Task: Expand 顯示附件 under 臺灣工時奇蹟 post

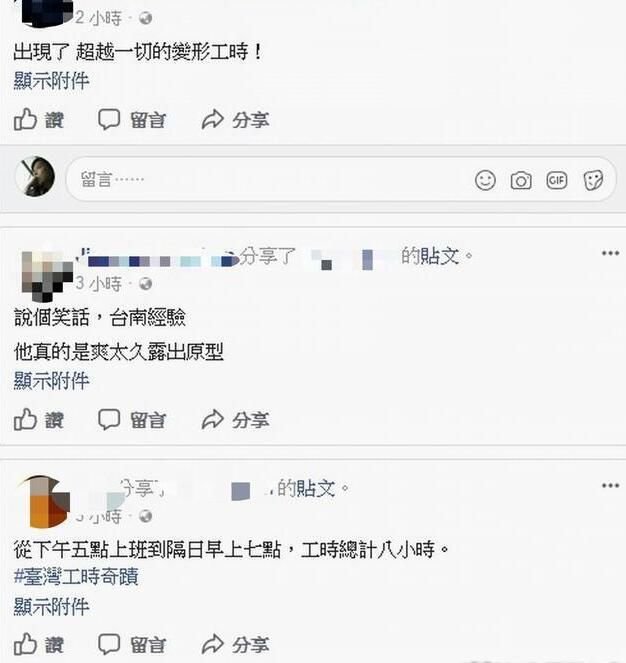Action: tap(51, 606)
